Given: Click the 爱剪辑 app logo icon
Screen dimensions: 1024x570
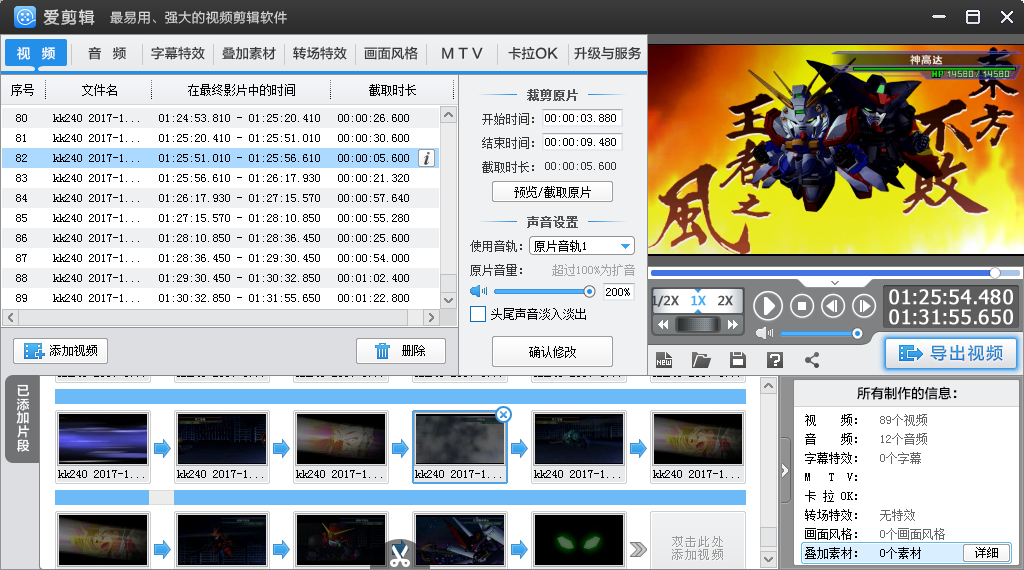Looking at the screenshot, I should 25,17.
